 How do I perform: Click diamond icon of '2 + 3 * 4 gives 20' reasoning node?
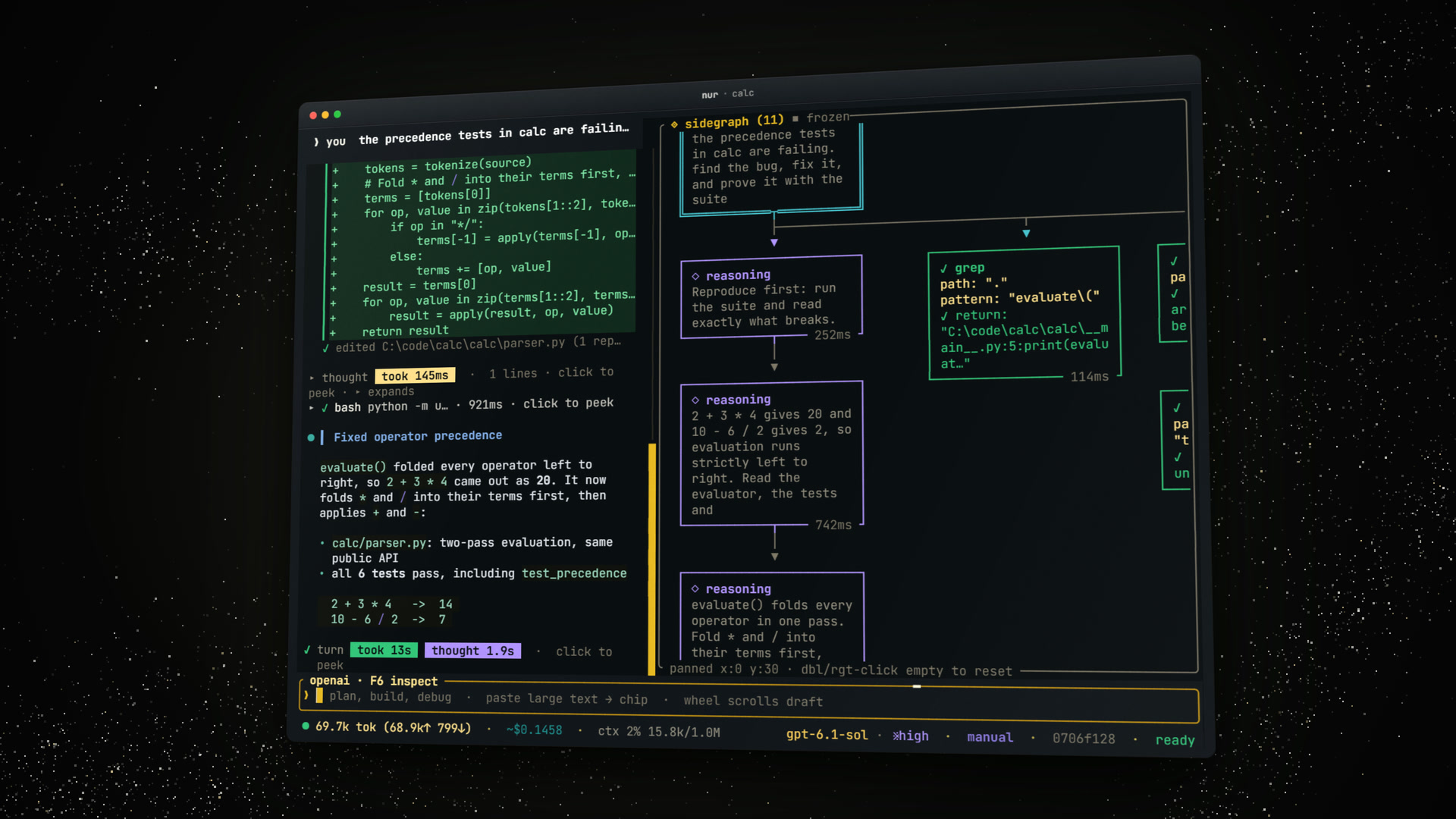[x=695, y=400]
